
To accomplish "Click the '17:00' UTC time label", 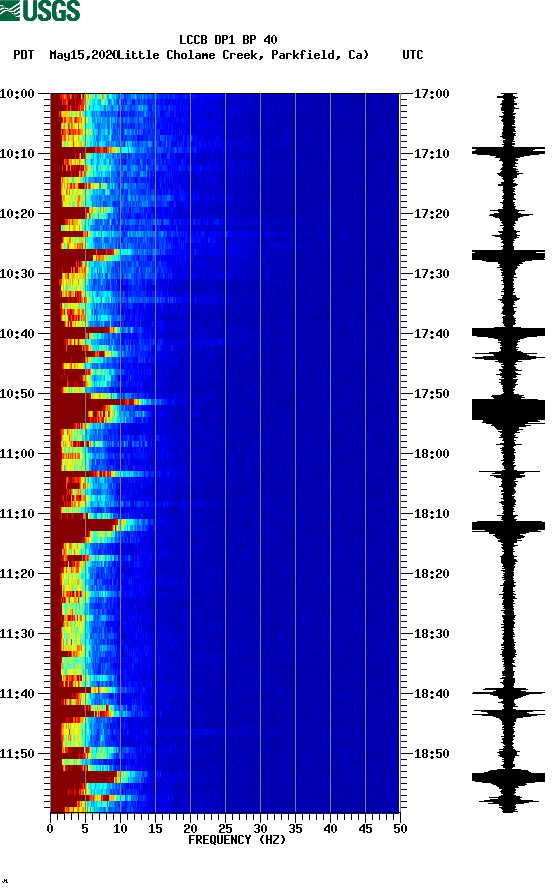I will click(x=431, y=94).
